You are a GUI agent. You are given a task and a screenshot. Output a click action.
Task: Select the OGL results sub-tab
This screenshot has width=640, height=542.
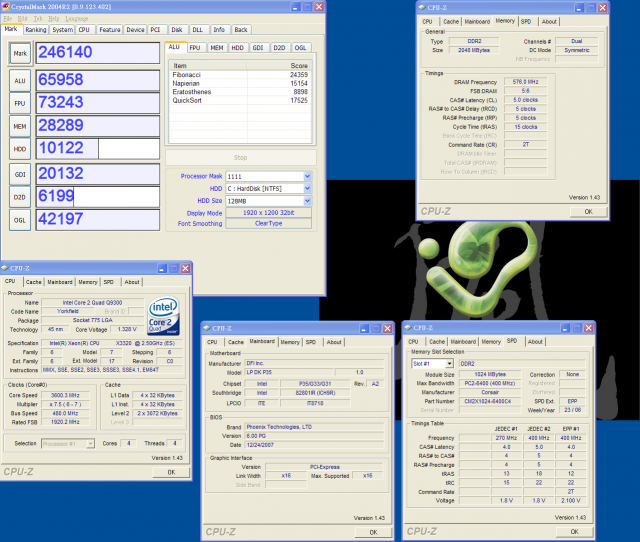[300, 48]
